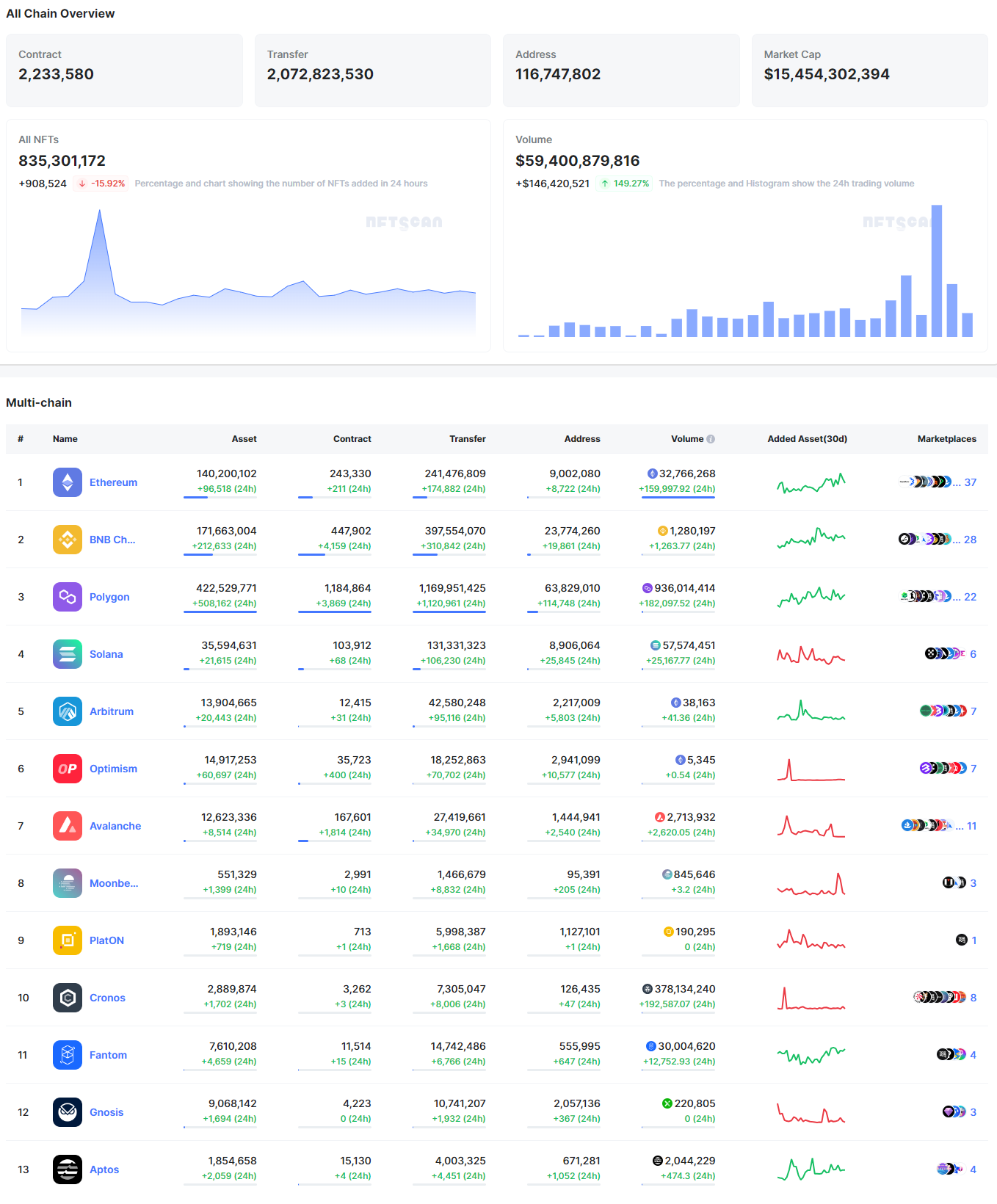The height and width of the screenshot is (1204, 997).
Task: Click Polygon's asset count 422,529,771
Action: tap(226, 588)
